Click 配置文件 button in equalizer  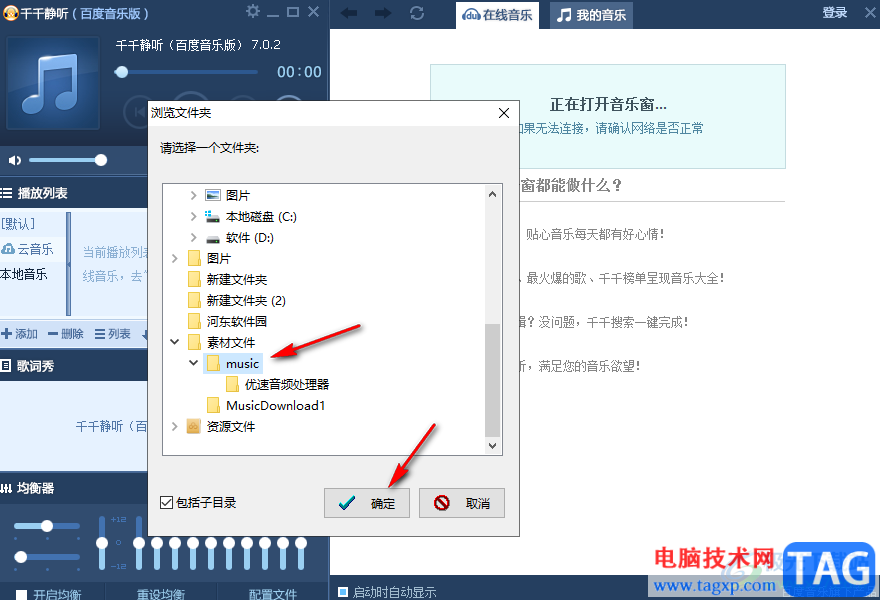(273, 594)
